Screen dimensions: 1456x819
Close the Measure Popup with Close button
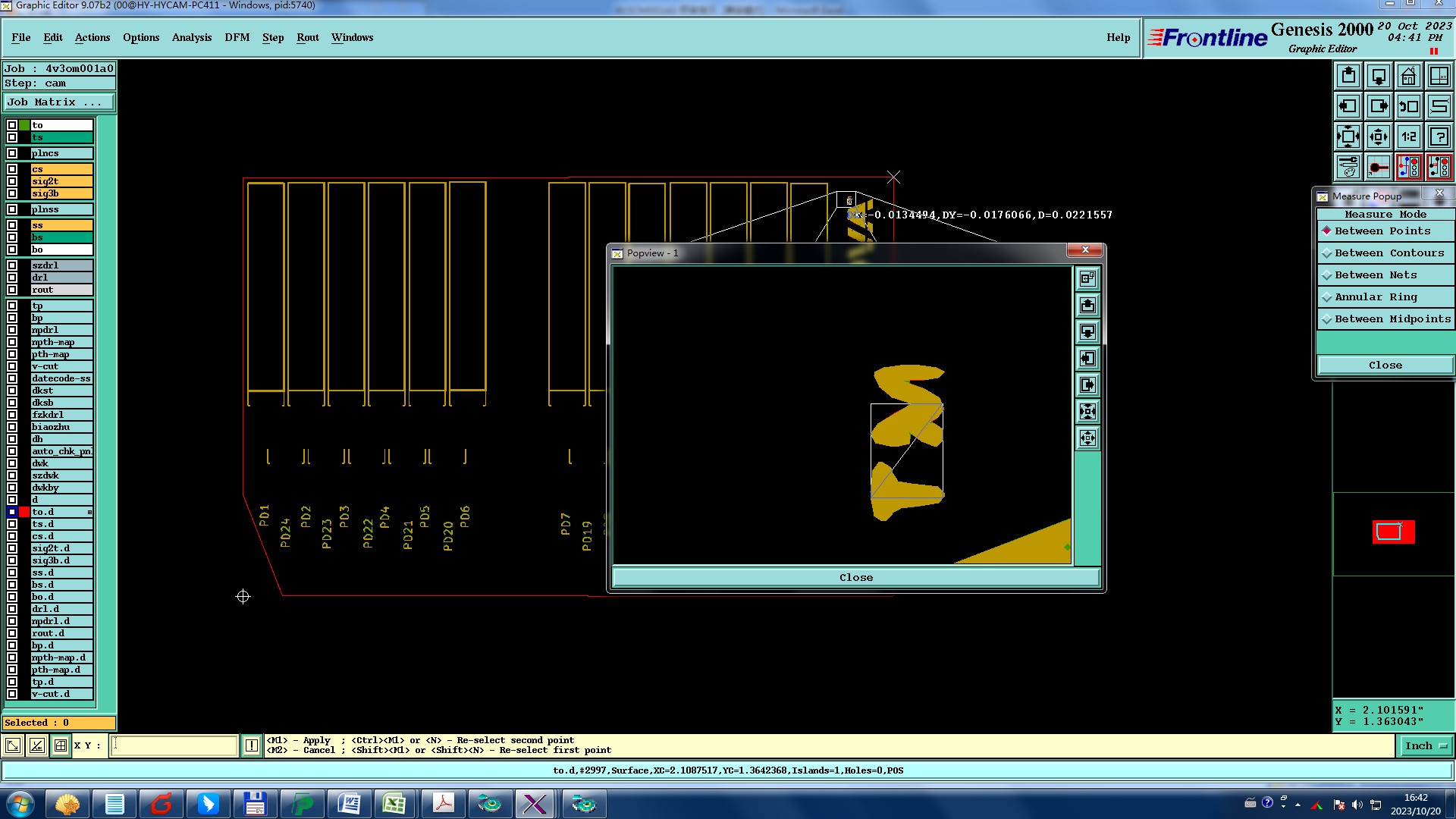1385,366
